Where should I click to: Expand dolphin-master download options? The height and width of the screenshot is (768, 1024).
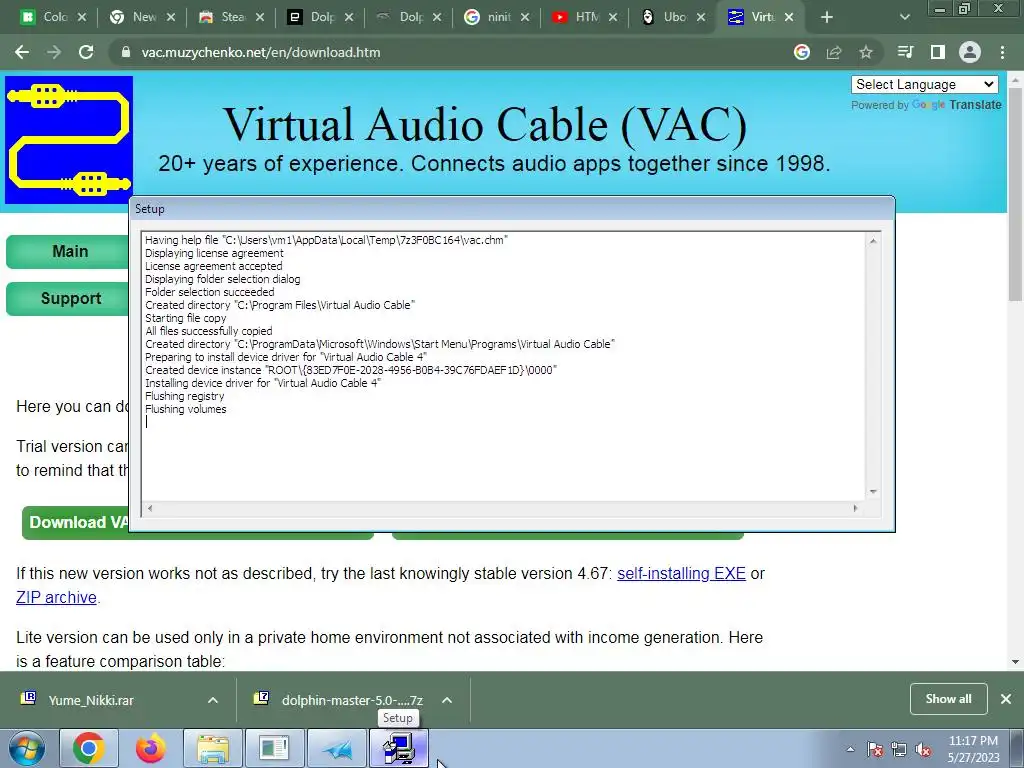pos(447,700)
